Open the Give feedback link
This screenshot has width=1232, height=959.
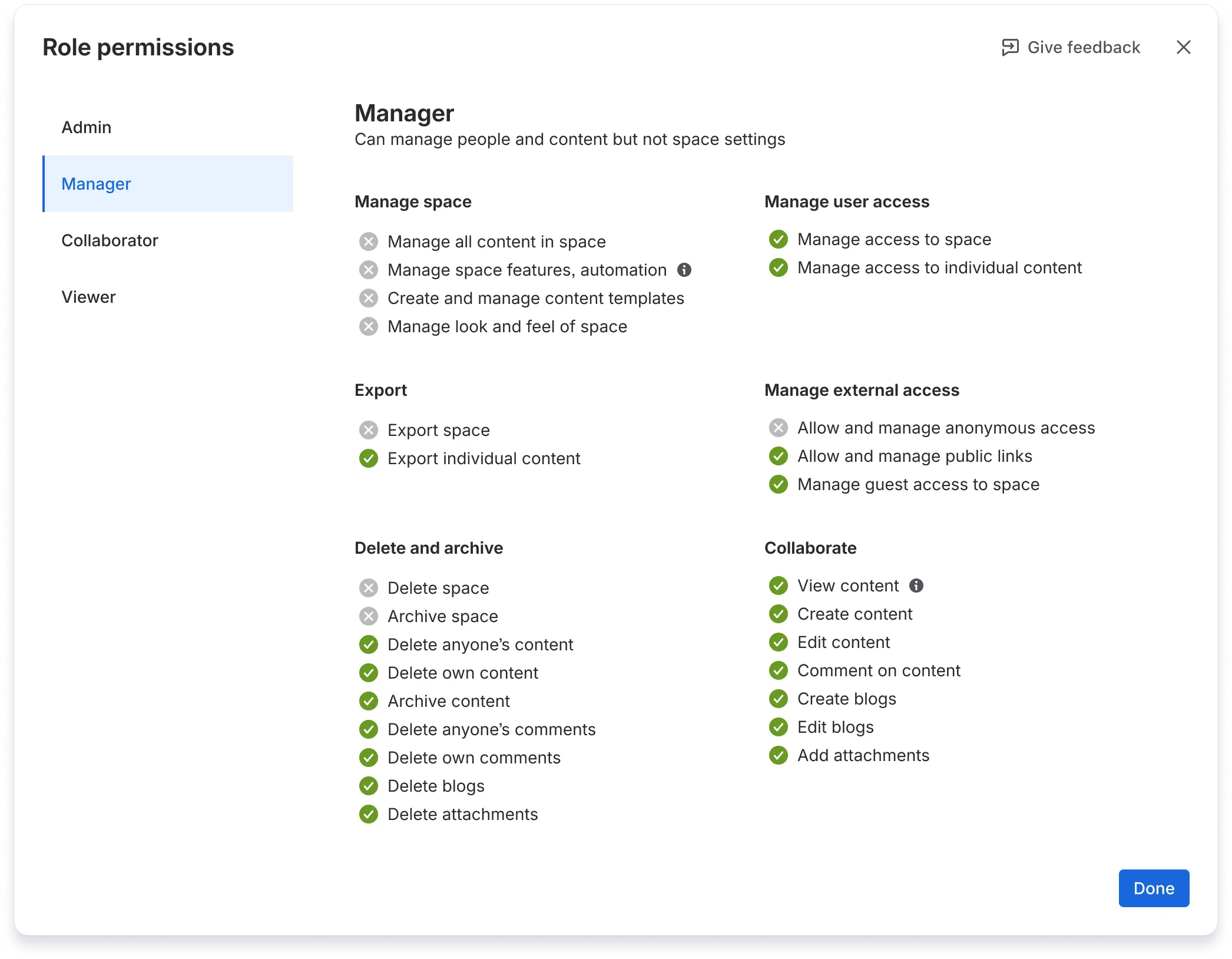[1071, 47]
